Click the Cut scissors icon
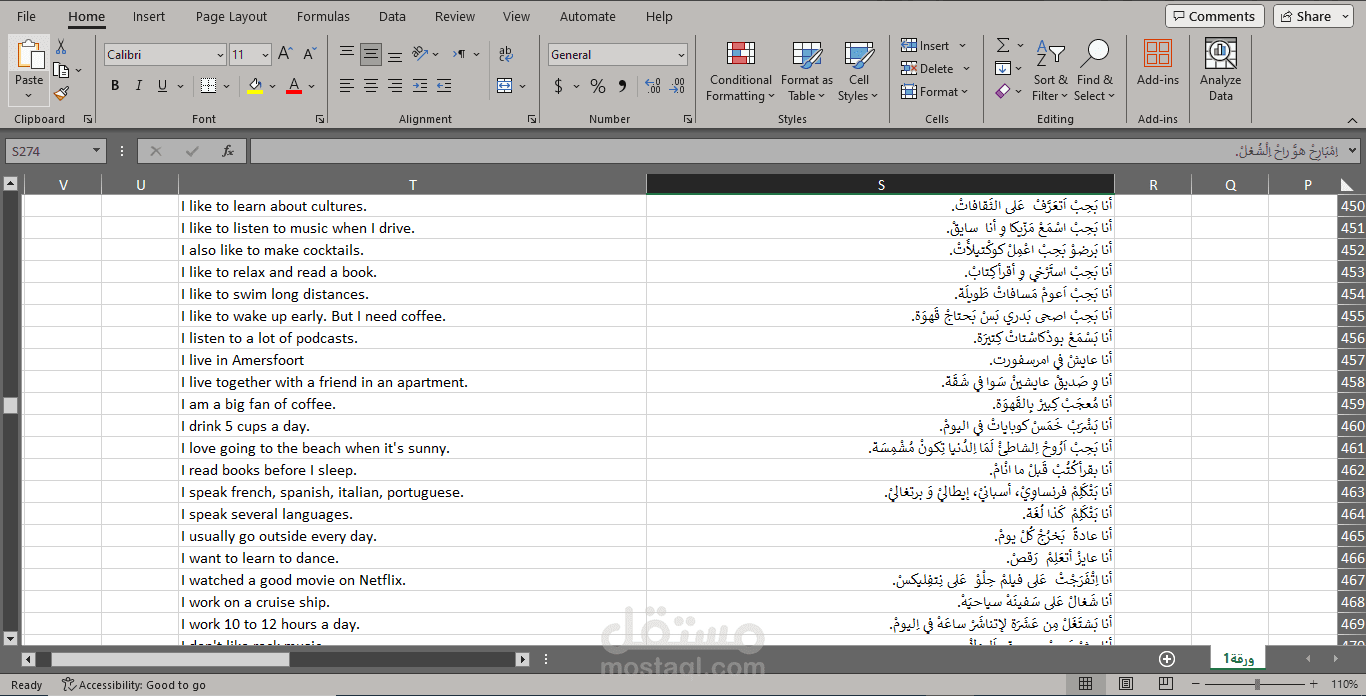The height and width of the screenshot is (696, 1366). [x=61, y=47]
